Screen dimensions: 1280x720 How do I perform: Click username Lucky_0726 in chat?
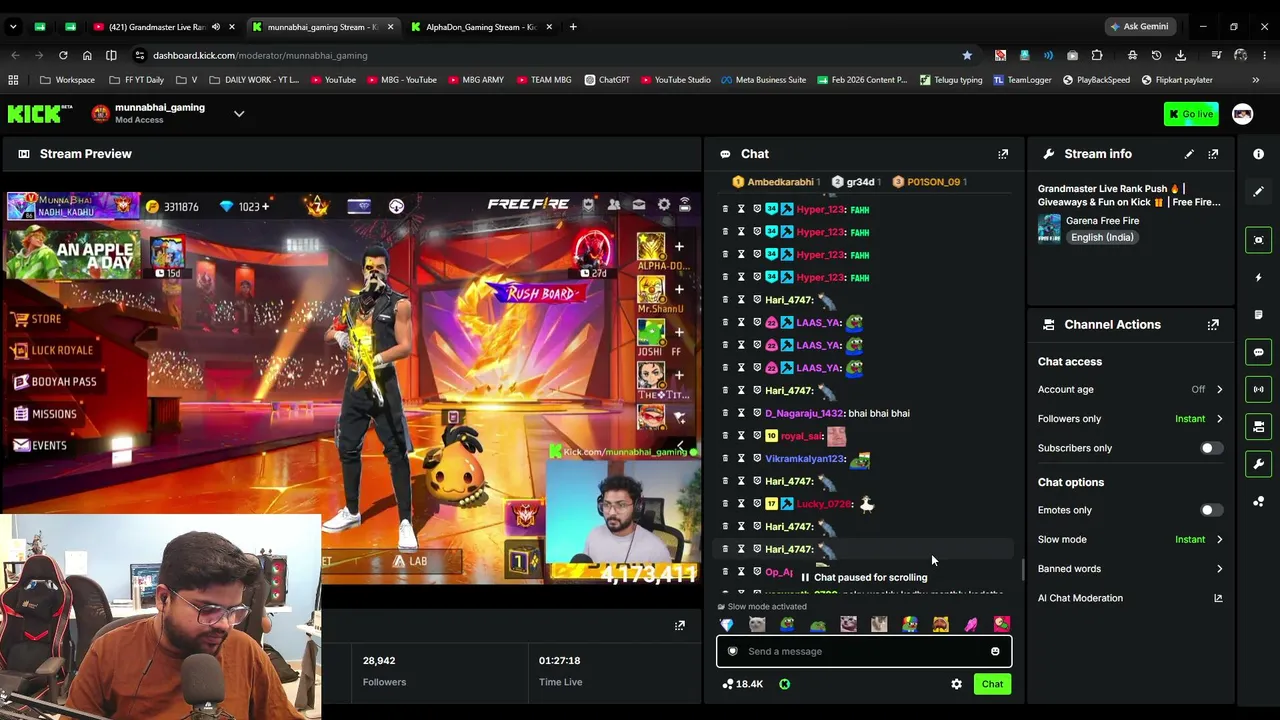click(x=824, y=504)
